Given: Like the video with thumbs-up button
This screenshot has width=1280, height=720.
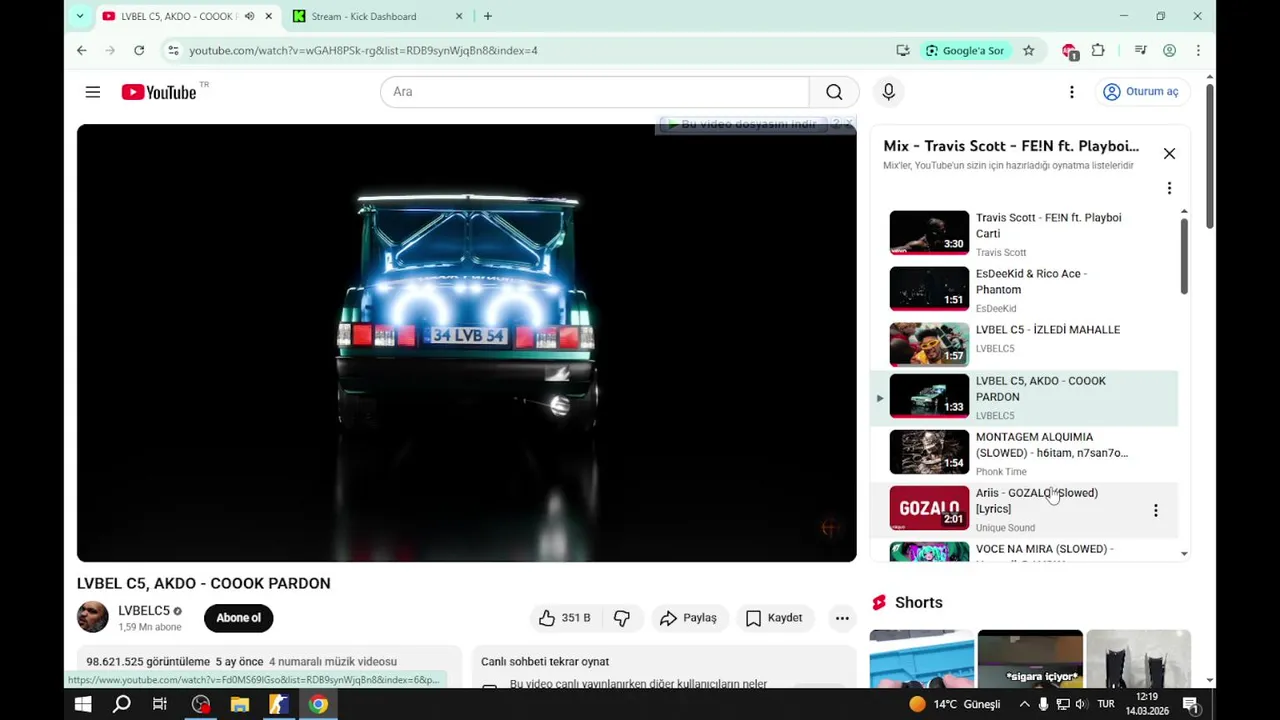Looking at the screenshot, I should tap(564, 618).
